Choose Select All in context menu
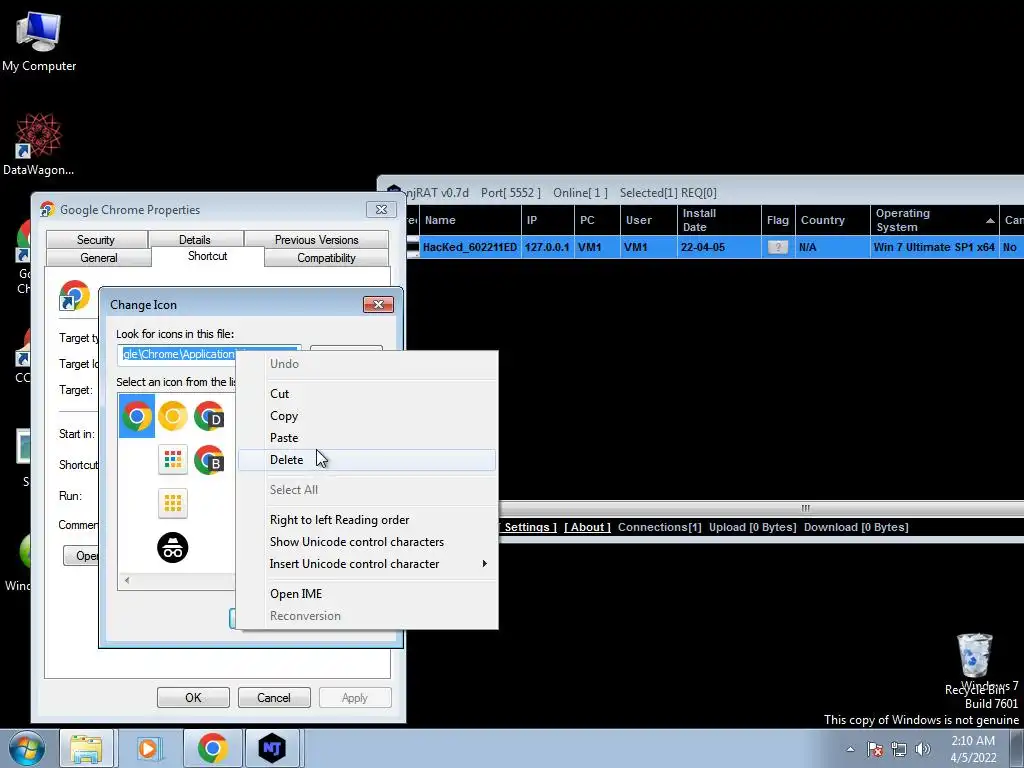Screen dimensions: 1024x768 click(366, 490)
